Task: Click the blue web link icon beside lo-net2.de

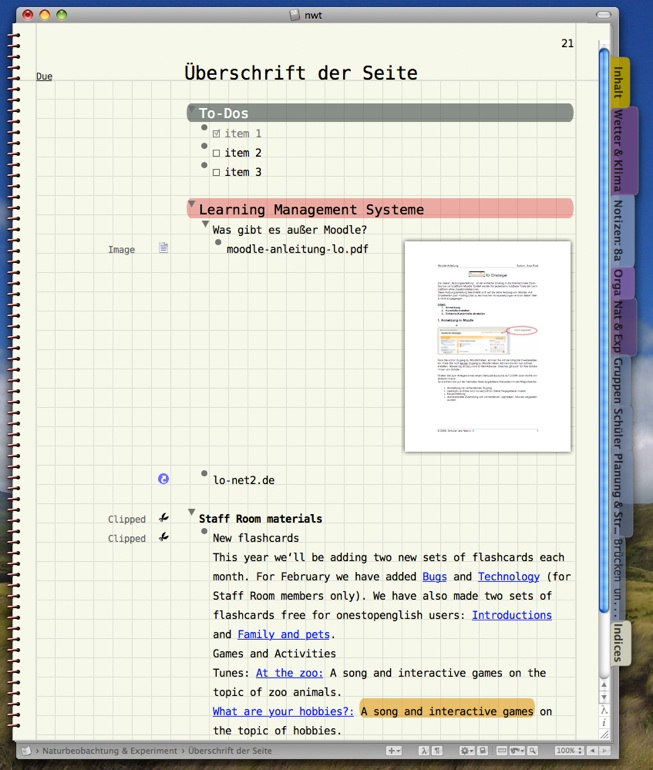Action: pos(163,479)
